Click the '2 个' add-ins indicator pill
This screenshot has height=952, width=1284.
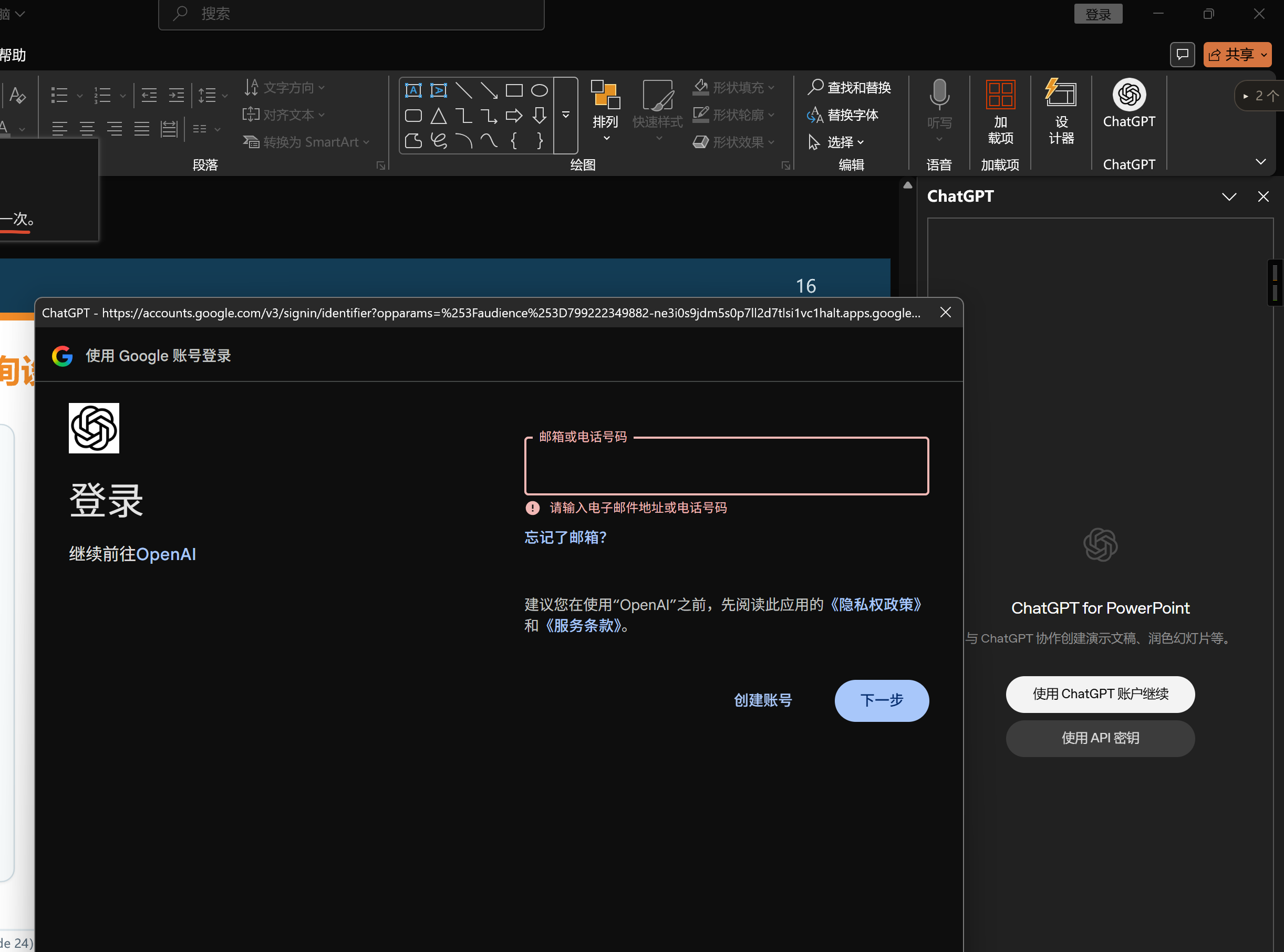point(1261,96)
